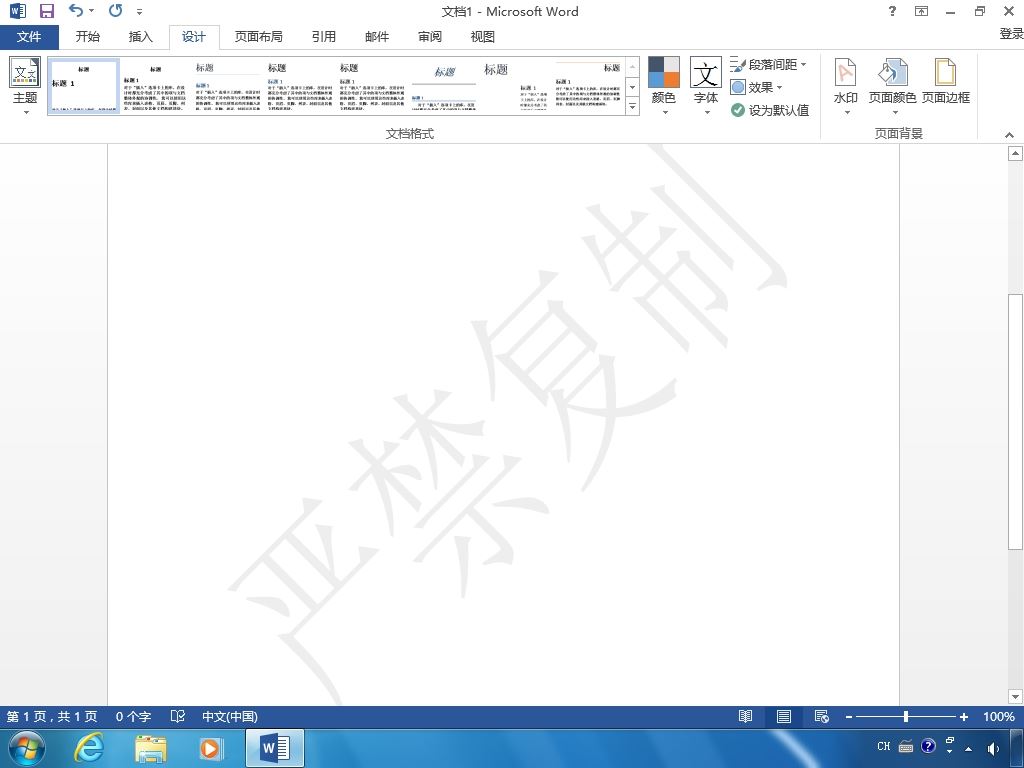The width and height of the screenshot is (1024, 768).
Task: Switch to the 插入 tab
Action: point(140,37)
